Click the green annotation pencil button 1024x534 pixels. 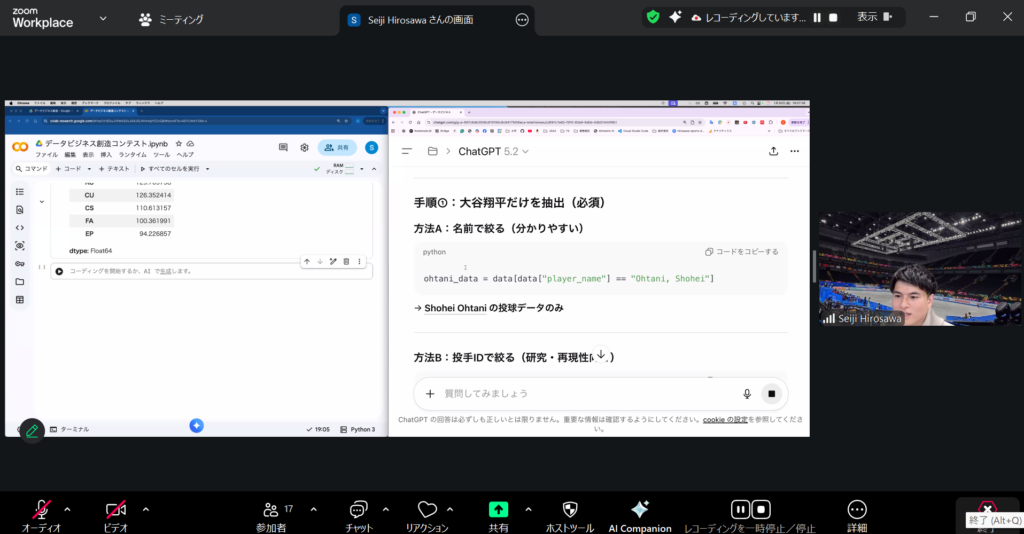[32, 430]
